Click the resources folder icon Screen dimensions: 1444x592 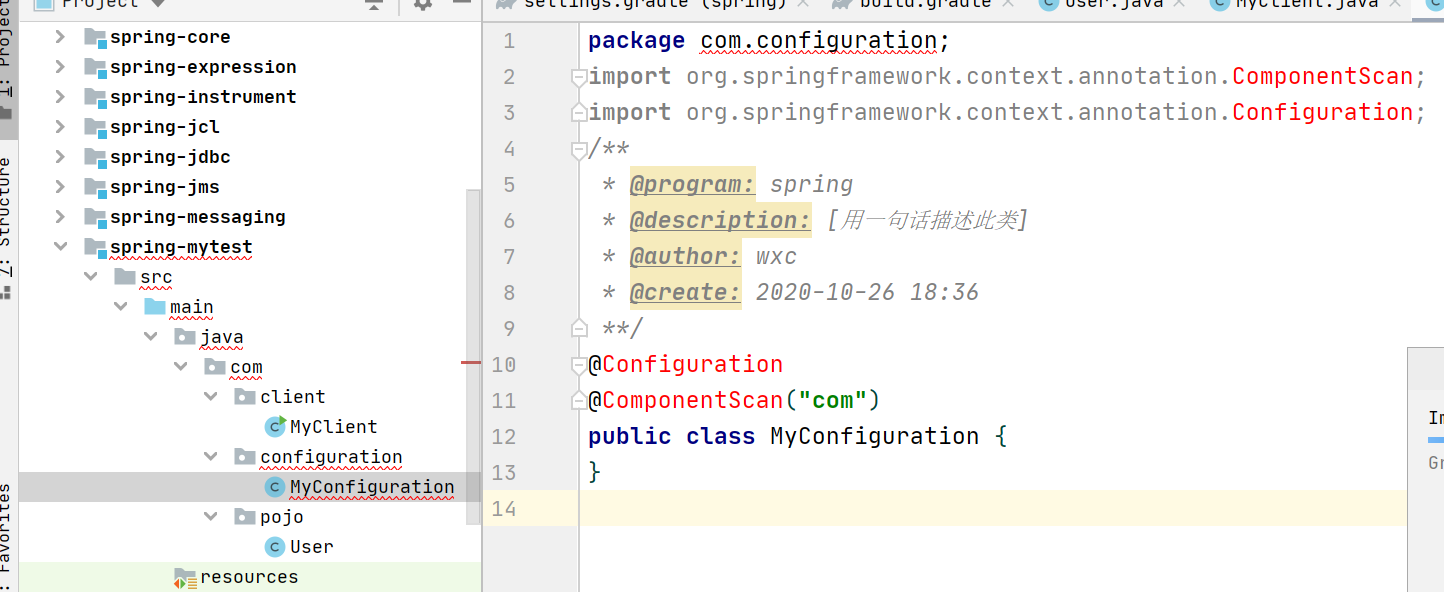[185, 578]
